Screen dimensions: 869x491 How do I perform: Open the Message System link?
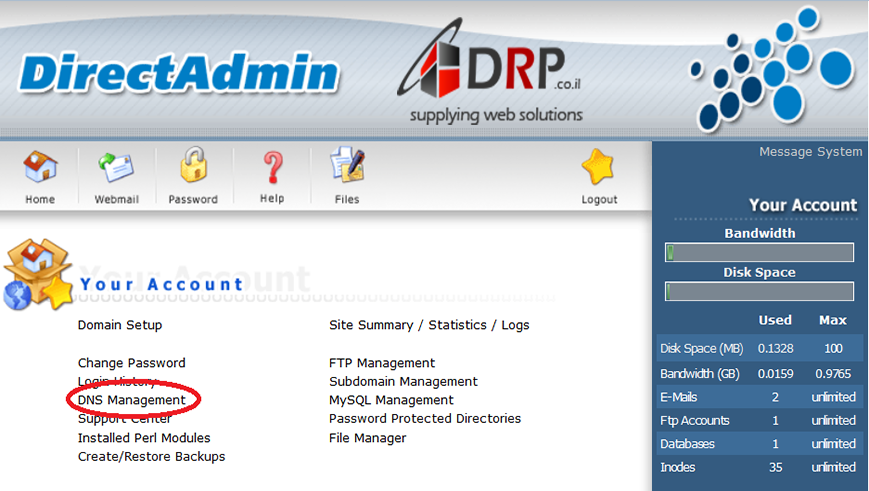810,152
